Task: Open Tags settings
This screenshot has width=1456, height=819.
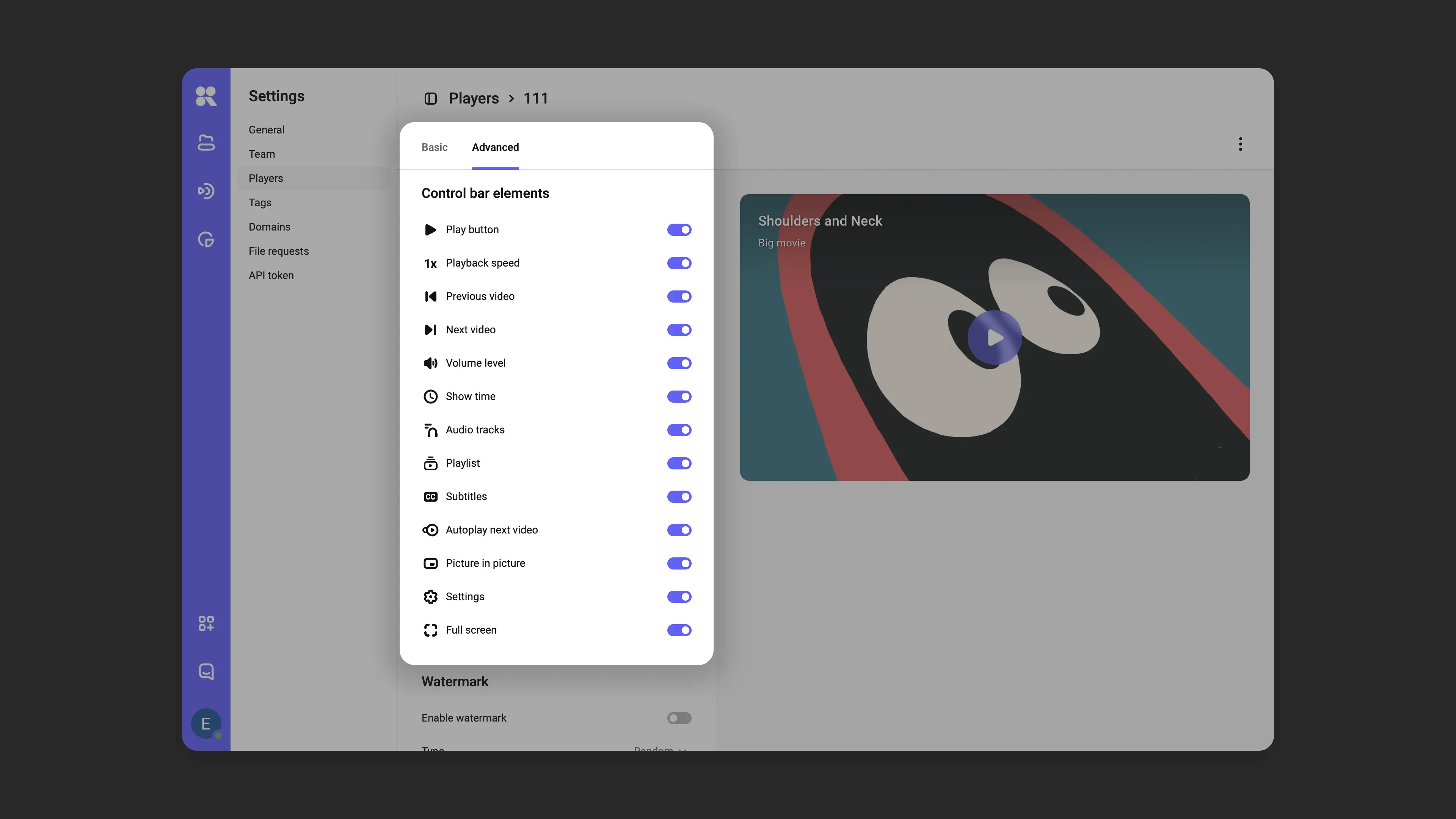Action: [x=260, y=202]
